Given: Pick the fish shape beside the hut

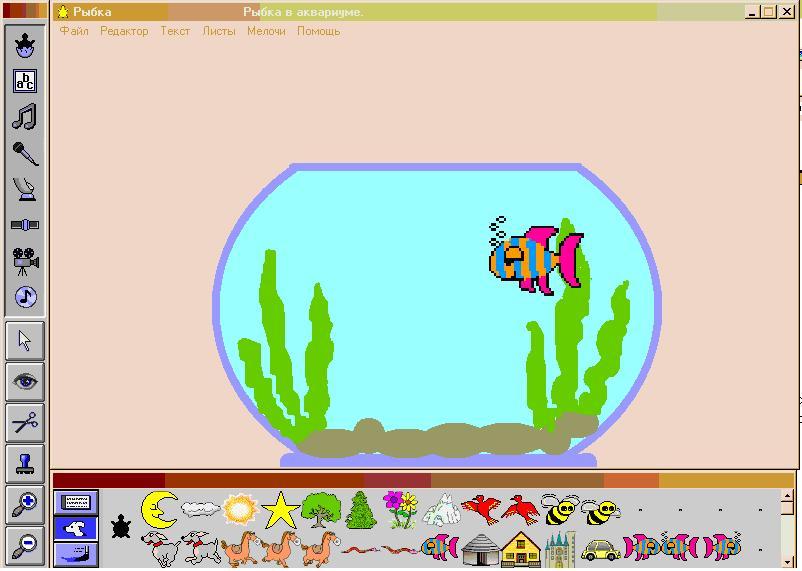Looking at the screenshot, I should [x=440, y=547].
